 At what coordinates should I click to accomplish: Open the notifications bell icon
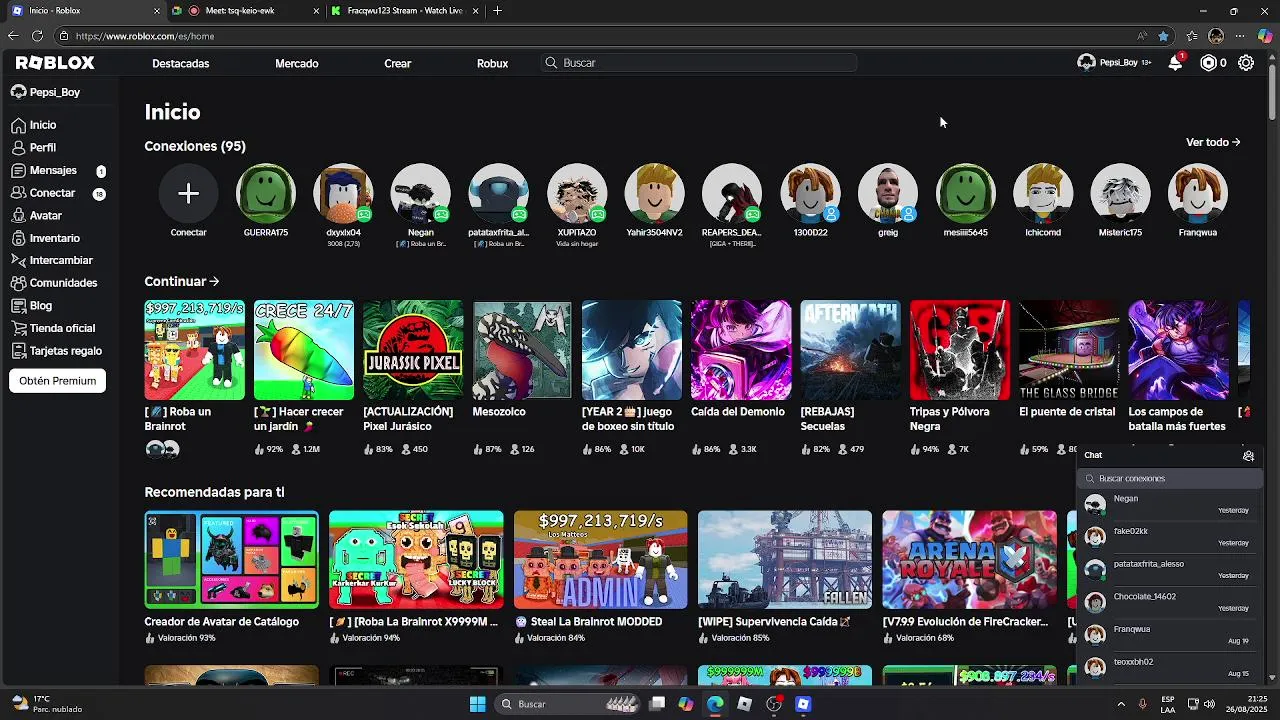(1176, 62)
